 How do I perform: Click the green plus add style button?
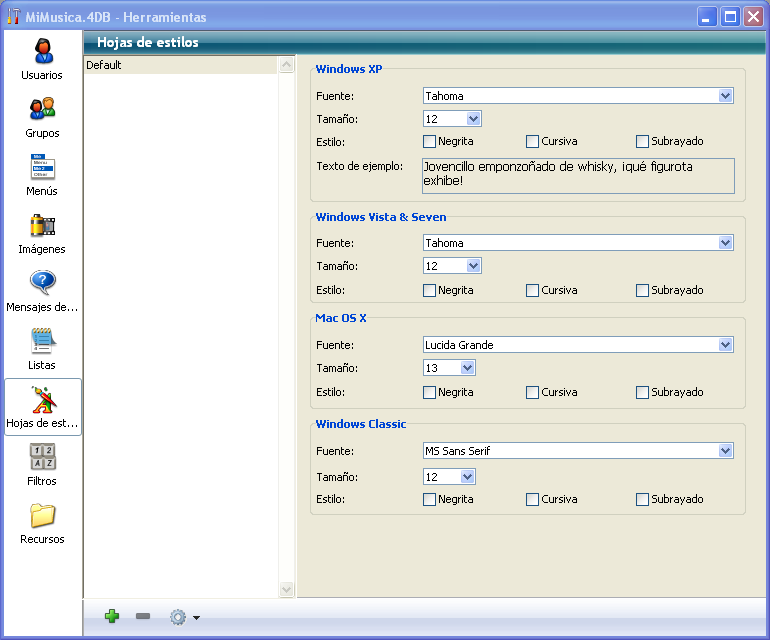[x=112, y=617]
